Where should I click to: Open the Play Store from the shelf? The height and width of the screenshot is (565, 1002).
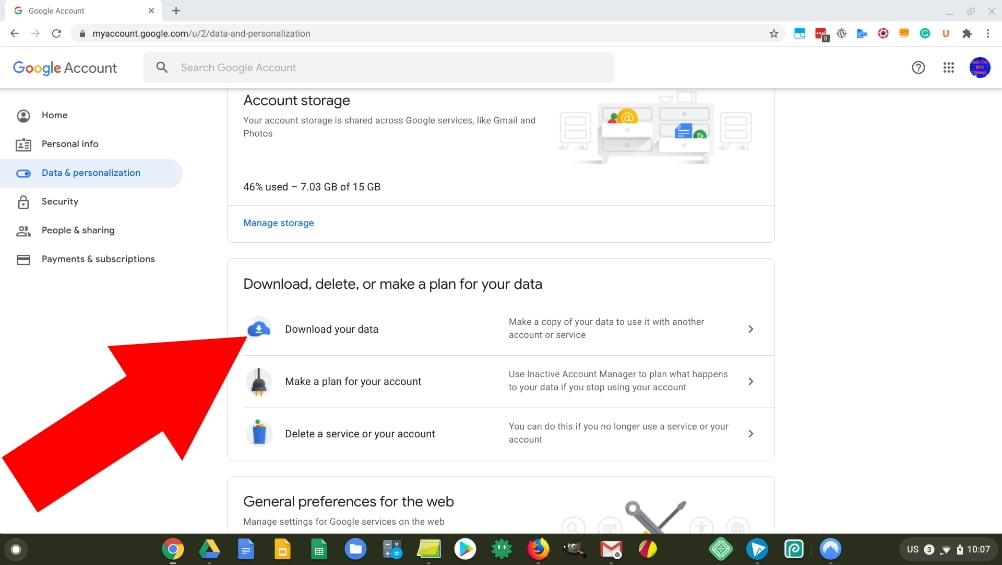point(465,548)
